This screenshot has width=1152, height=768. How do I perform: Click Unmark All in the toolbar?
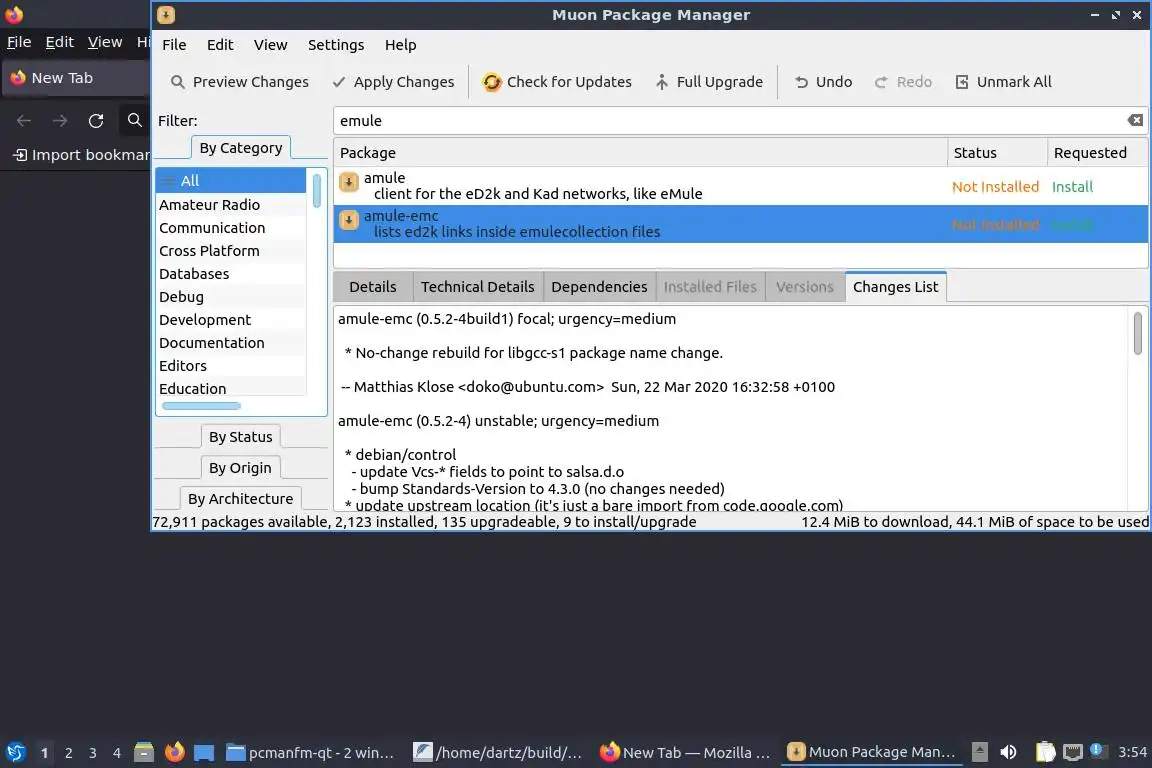tap(1004, 82)
